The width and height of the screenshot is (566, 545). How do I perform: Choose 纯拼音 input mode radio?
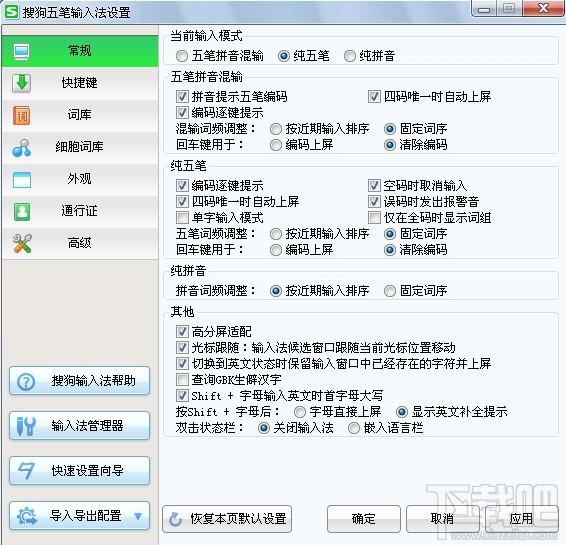pos(349,56)
